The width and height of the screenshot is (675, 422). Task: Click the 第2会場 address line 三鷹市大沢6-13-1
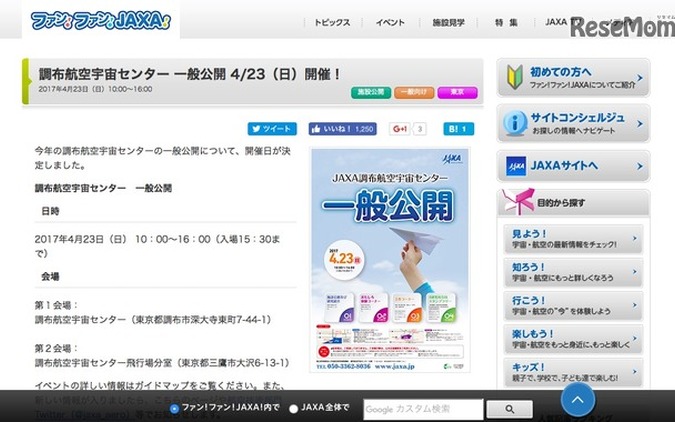pyautogui.click(x=162, y=363)
